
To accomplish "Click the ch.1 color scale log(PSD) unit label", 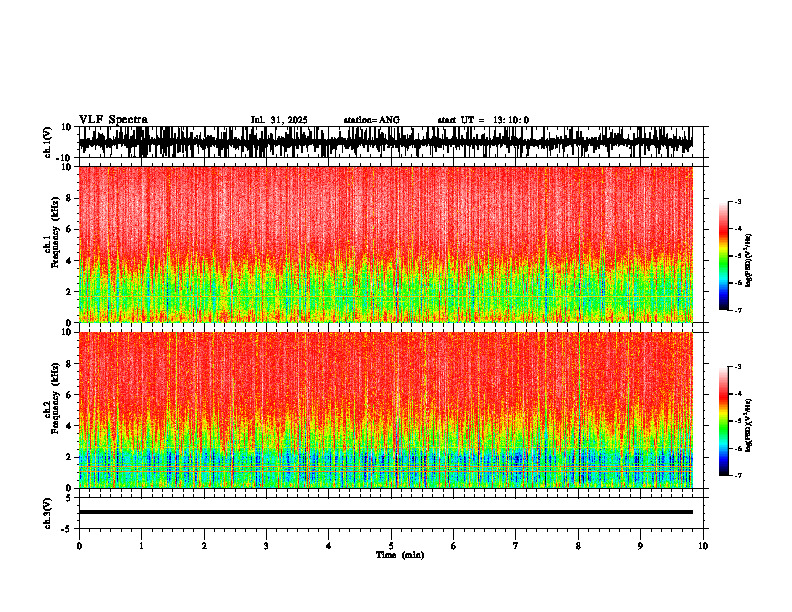I will click(x=749, y=261).
